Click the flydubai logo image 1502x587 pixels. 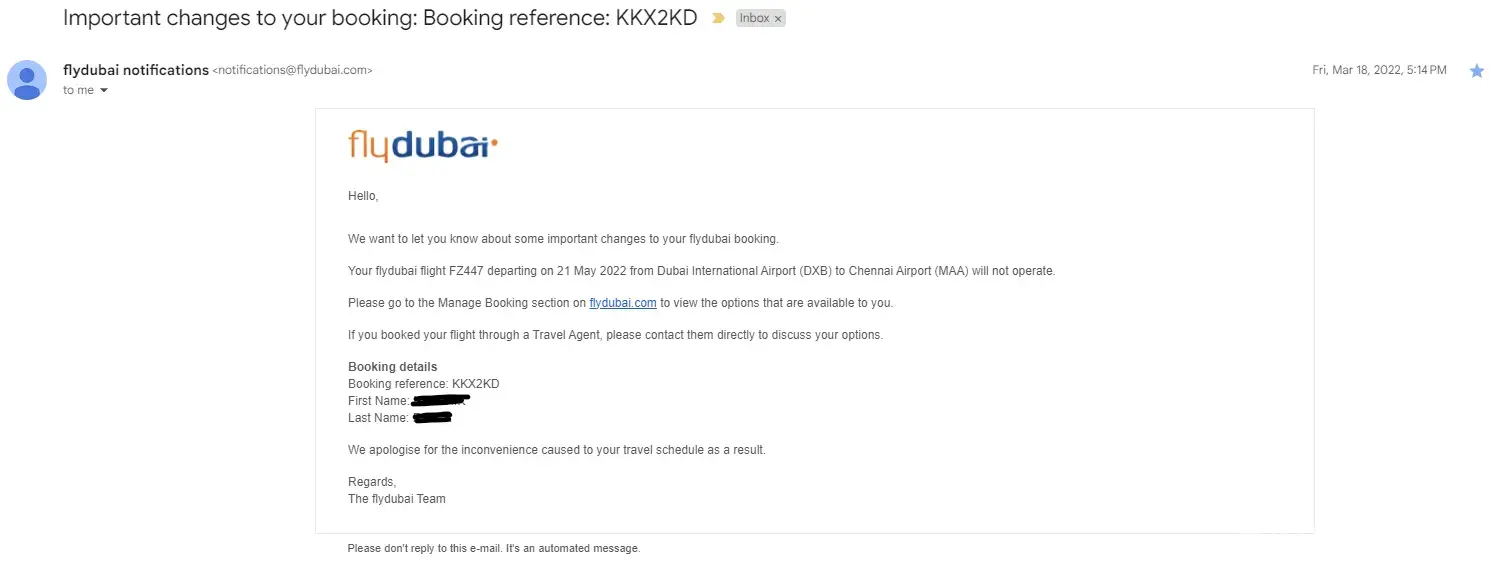click(423, 146)
